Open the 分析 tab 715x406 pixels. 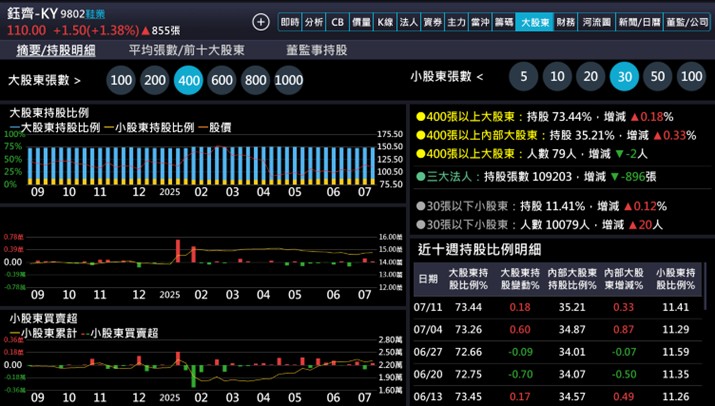pyautogui.click(x=314, y=22)
